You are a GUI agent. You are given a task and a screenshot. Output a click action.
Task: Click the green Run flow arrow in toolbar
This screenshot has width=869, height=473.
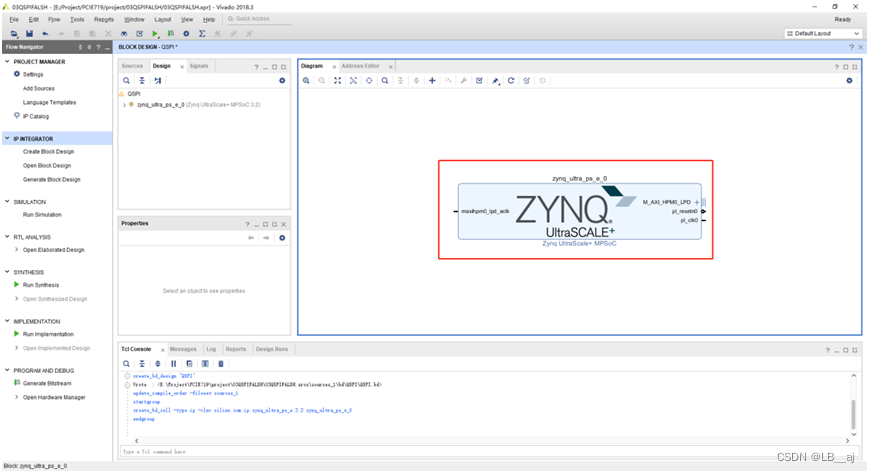pos(155,34)
